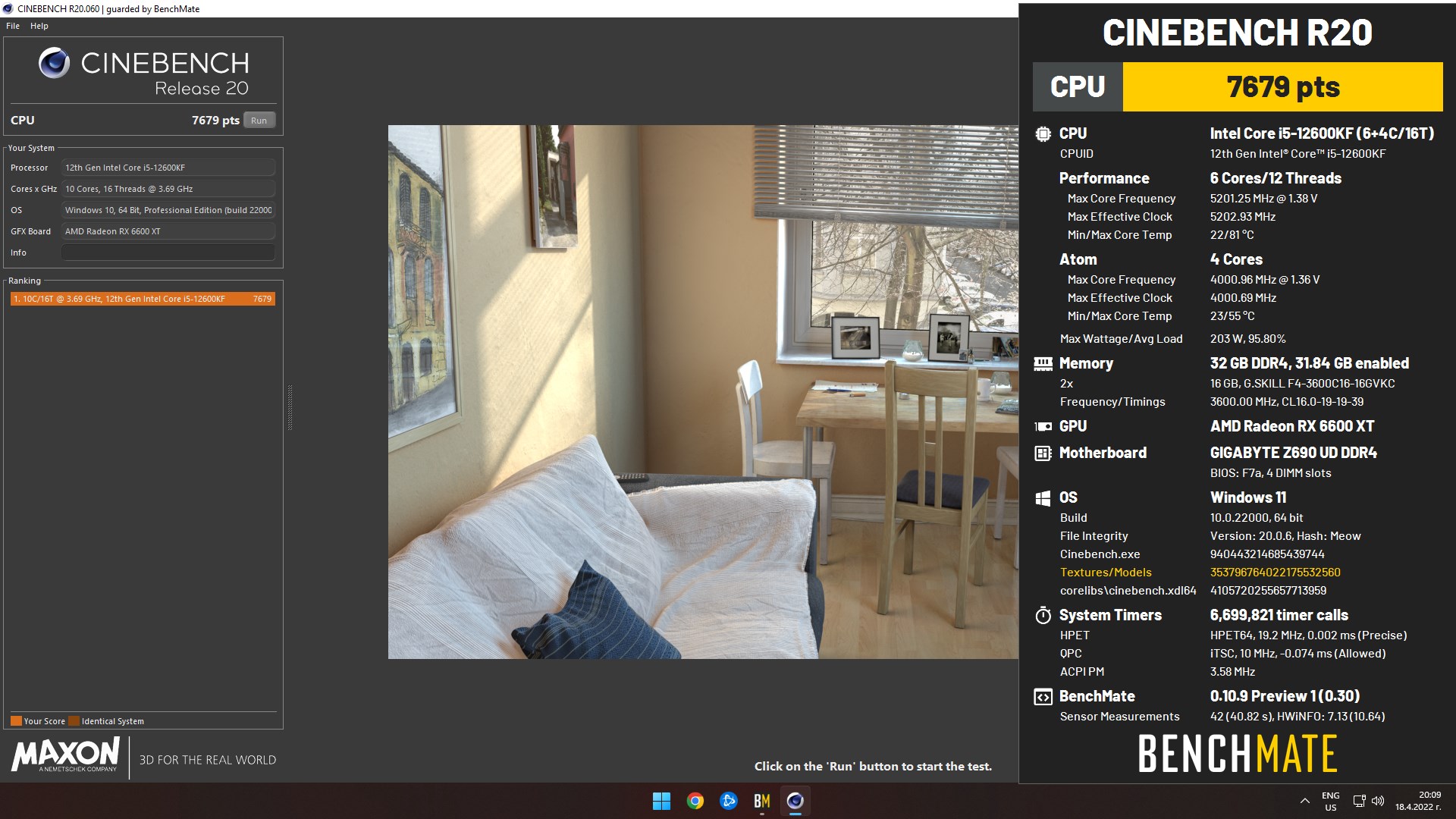Click the ENG US language indicator
This screenshot has width=1456, height=819.
[1331, 802]
